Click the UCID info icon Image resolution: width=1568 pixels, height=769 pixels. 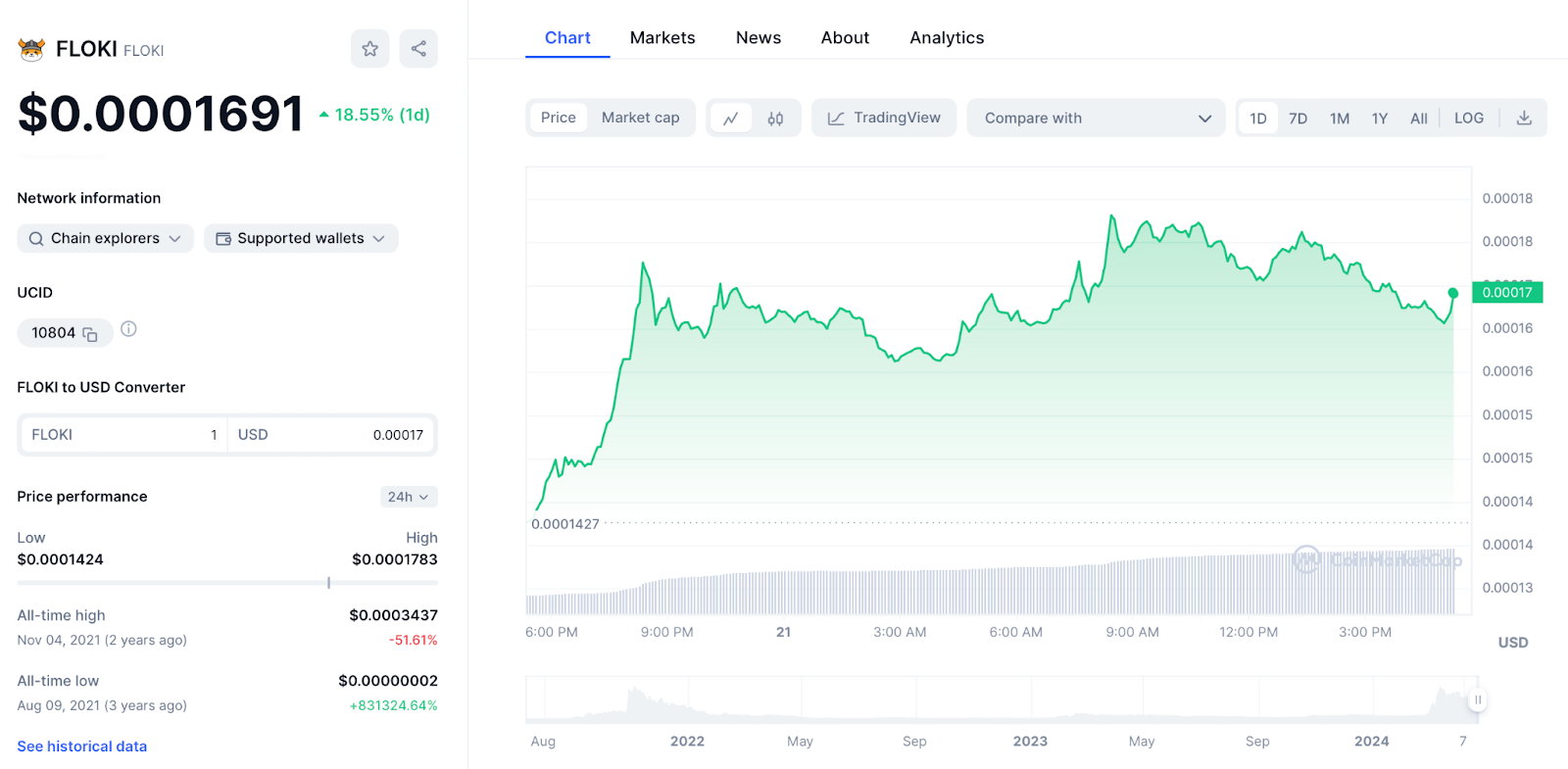(x=128, y=329)
